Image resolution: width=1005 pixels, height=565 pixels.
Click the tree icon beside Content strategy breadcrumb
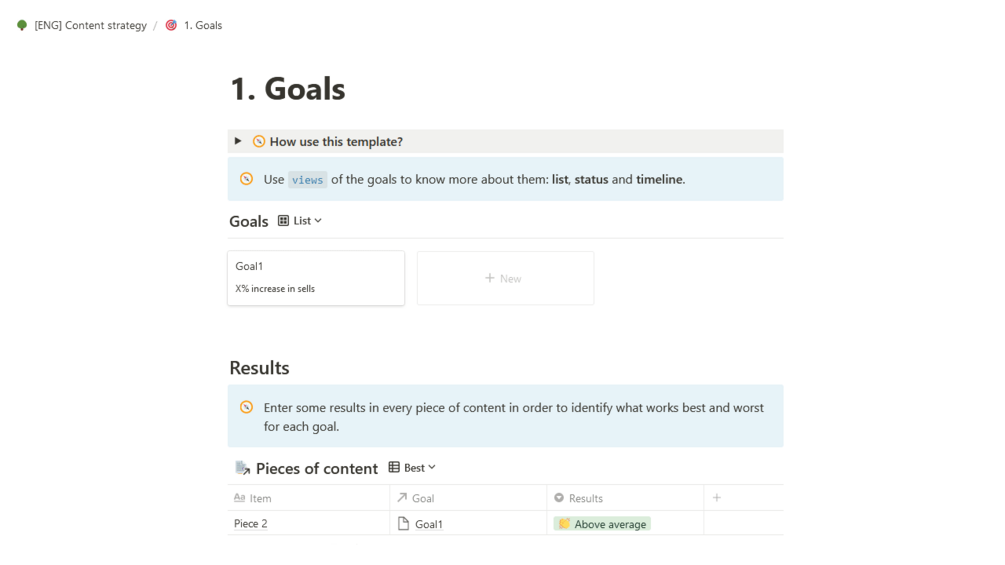(22, 25)
